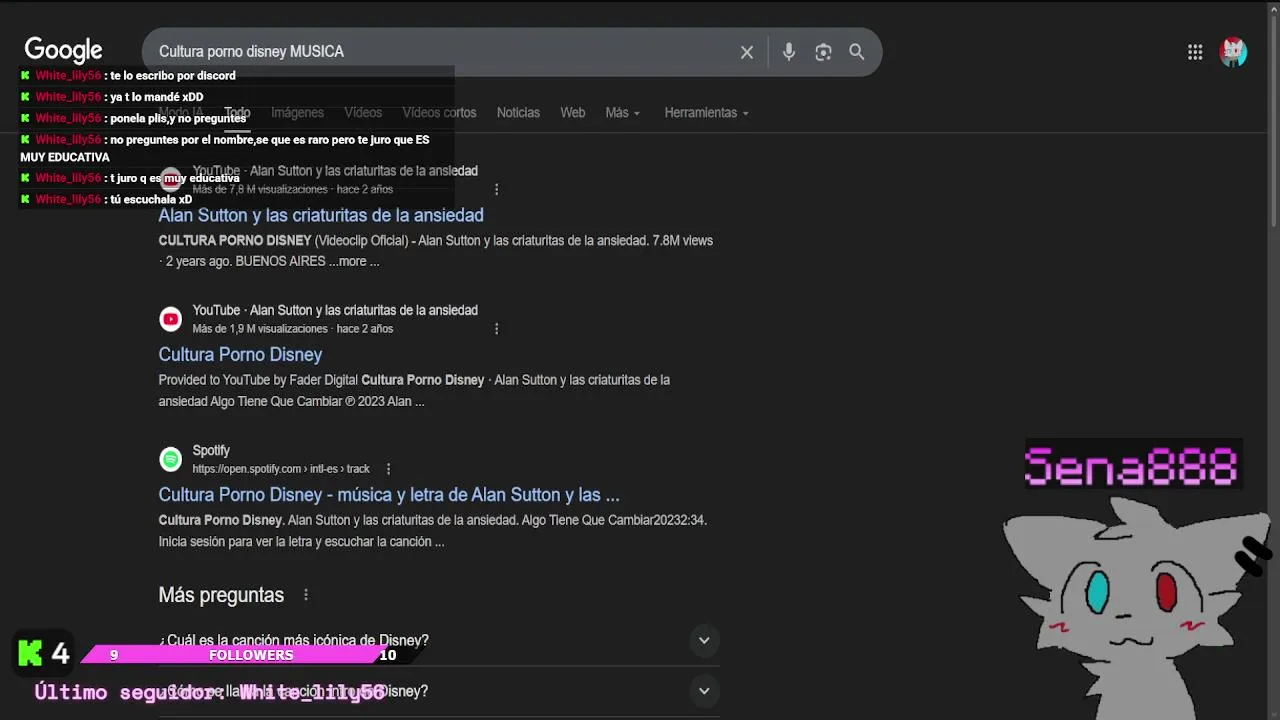Switch to the Vídeos tab
1280x720 pixels.
click(363, 113)
